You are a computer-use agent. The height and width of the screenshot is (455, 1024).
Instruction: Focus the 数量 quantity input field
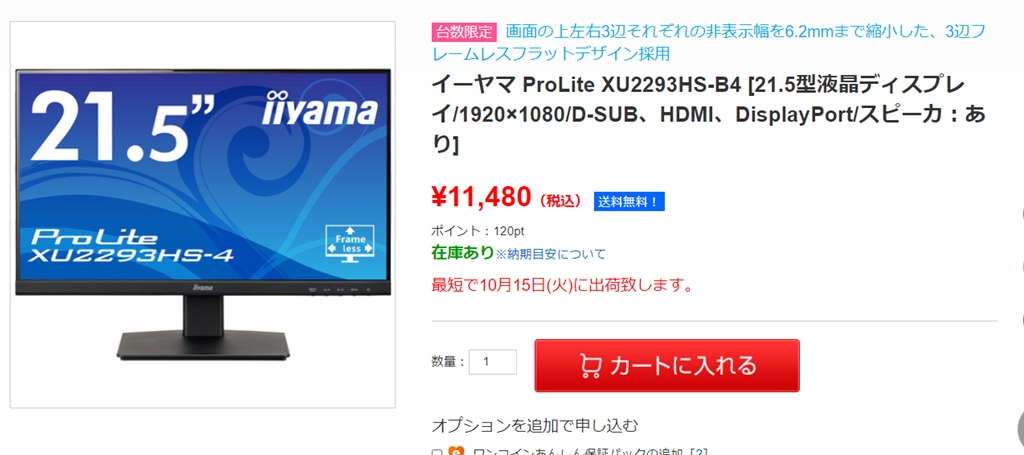(x=492, y=362)
